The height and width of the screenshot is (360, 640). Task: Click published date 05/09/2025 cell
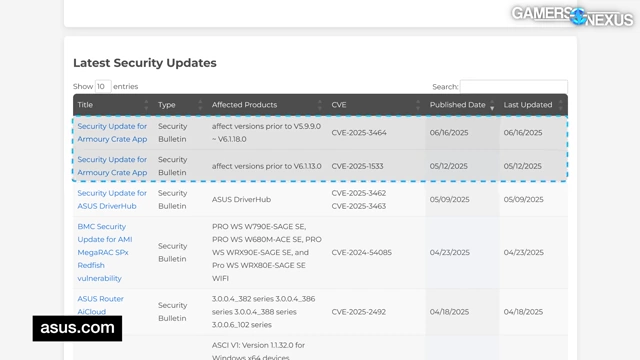coord(449,200)
